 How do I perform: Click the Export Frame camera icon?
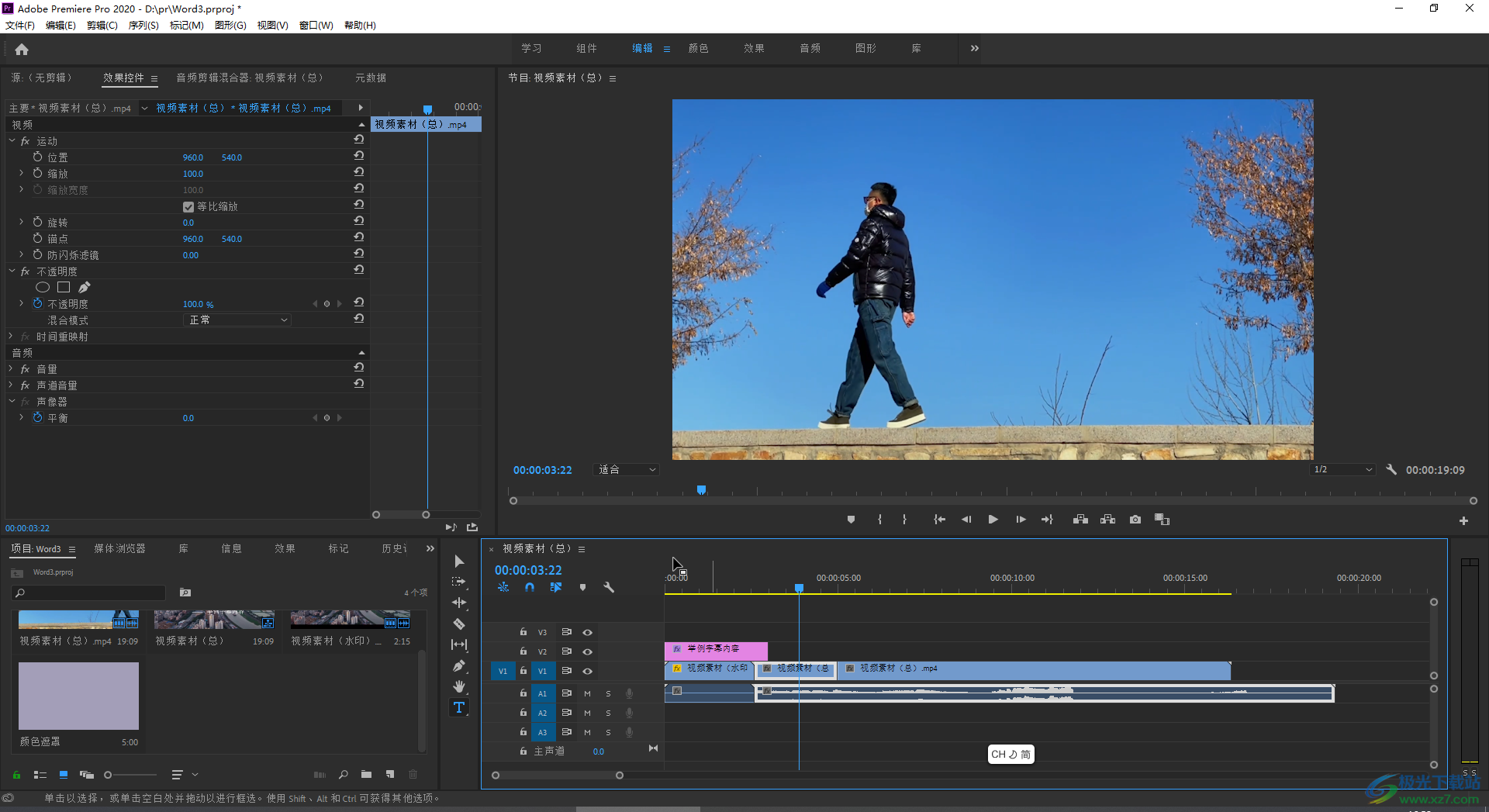[x=1135, y=520]
